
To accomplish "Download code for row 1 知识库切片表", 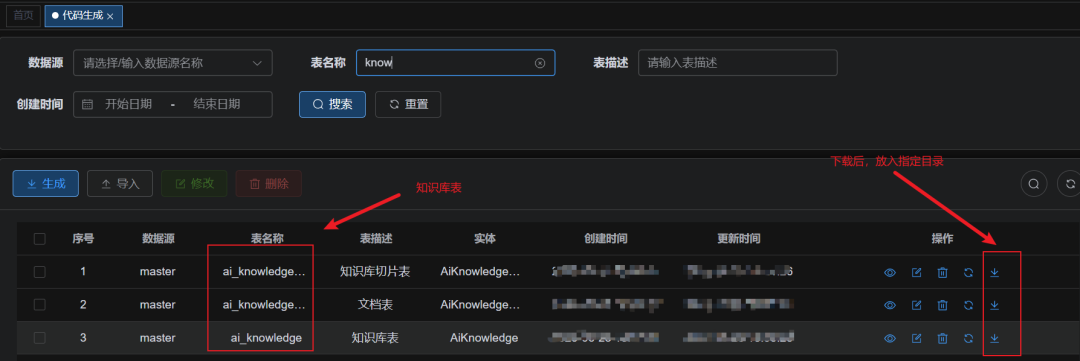I will point(994,272).
